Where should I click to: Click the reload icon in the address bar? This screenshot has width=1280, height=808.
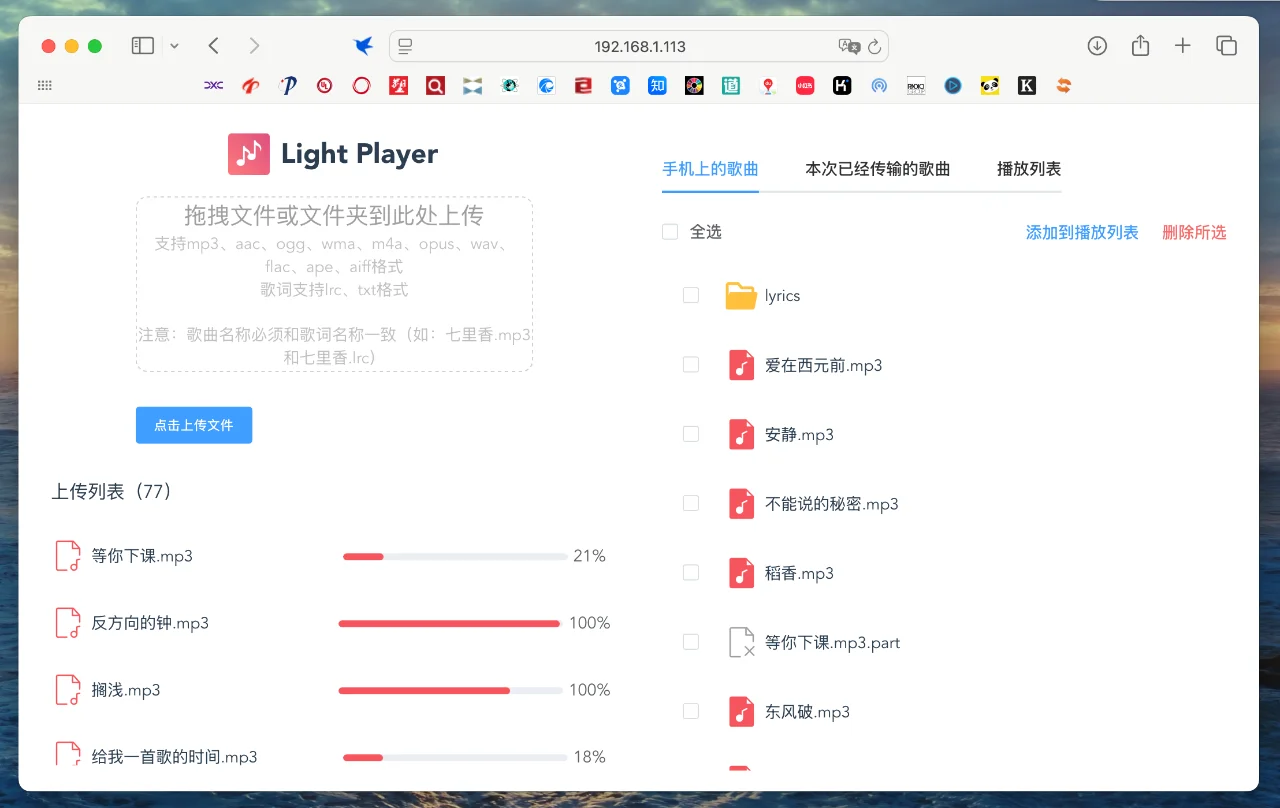click(874, 46)
